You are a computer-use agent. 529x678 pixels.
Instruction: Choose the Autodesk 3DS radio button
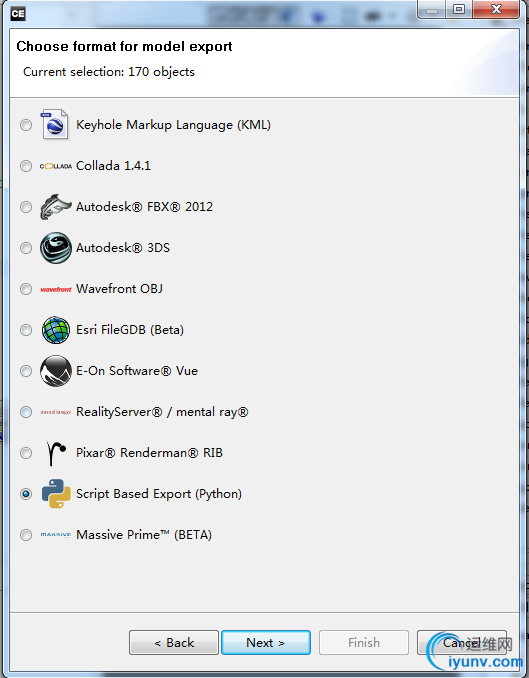tap(26, 248)
